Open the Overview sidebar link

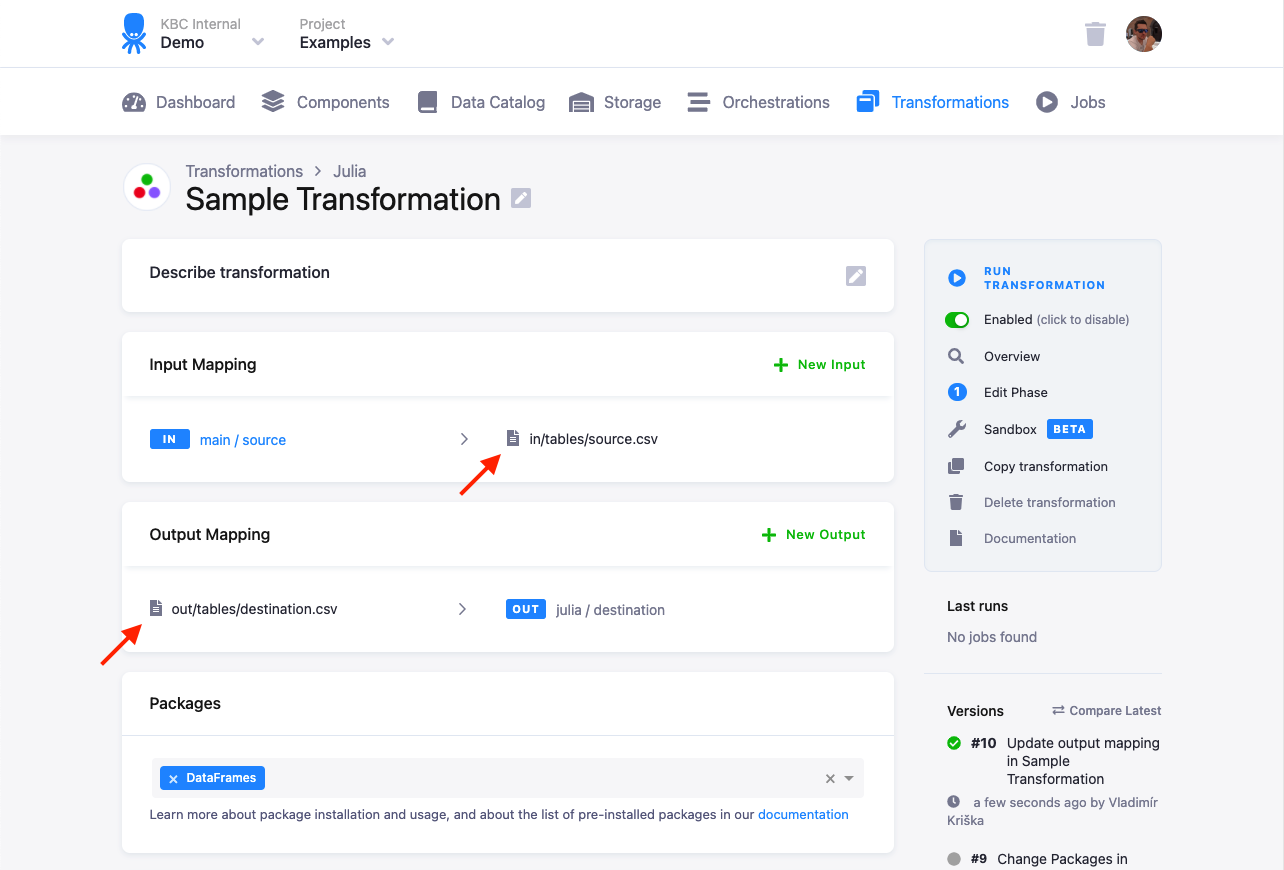point(1012,356)
